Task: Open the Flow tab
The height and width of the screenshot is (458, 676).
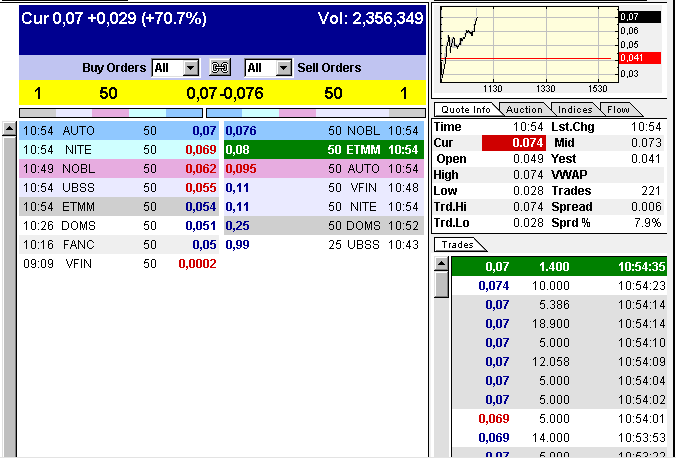Action: coord(617,109)
